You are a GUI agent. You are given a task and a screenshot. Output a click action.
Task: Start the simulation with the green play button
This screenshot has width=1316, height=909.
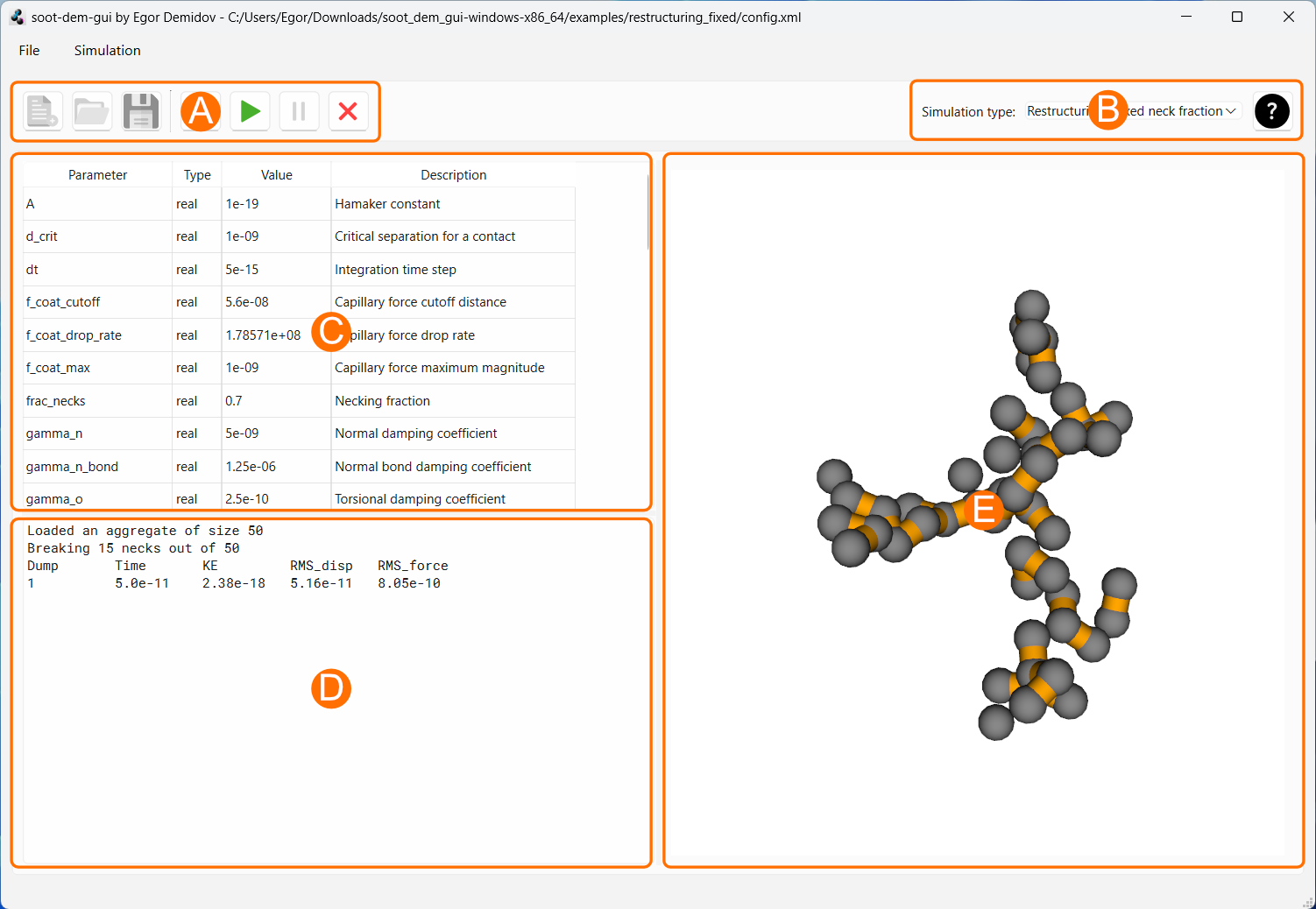coord(251,111)
